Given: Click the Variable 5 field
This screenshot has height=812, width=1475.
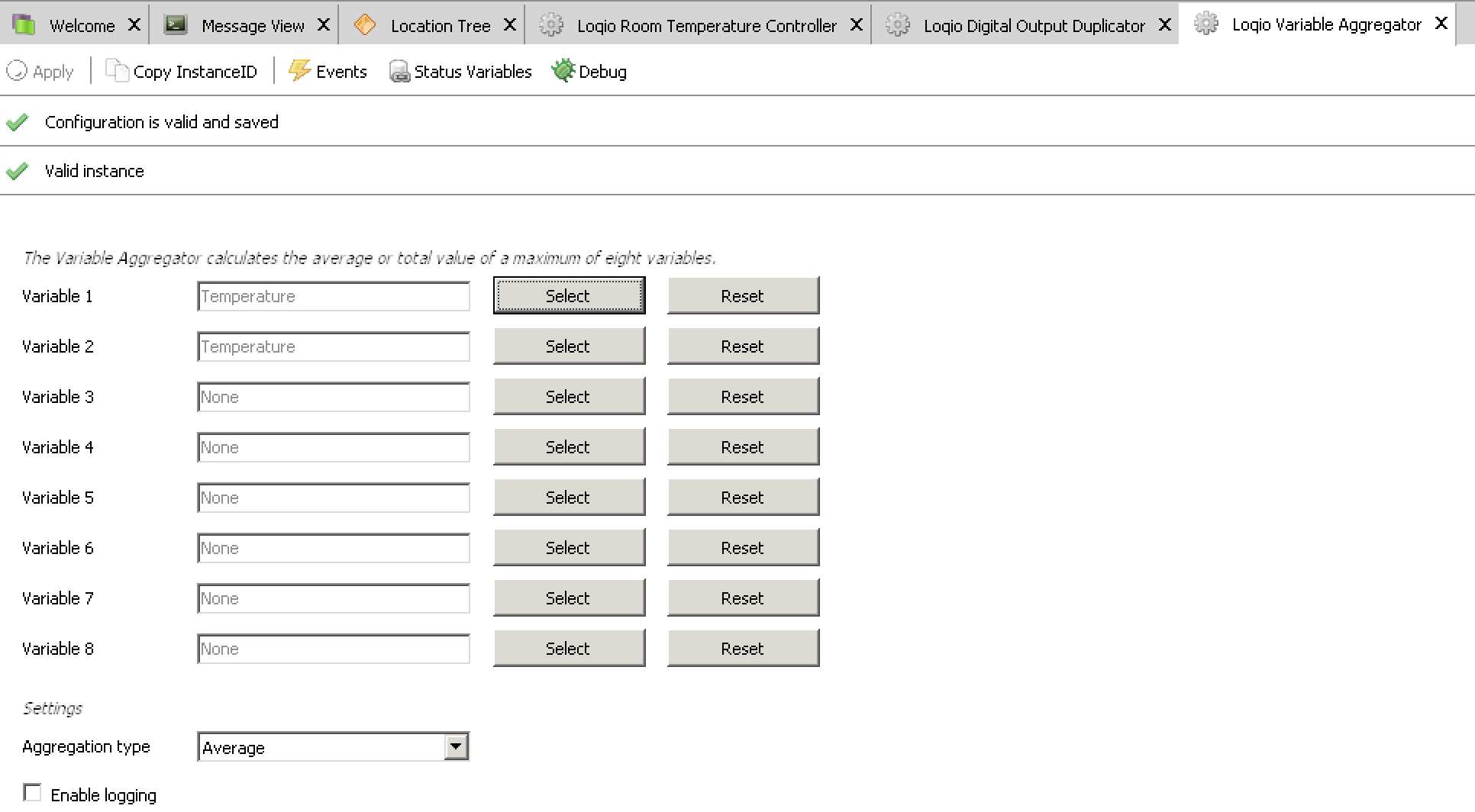Looking at the screenshot, I should click(334, 498).
